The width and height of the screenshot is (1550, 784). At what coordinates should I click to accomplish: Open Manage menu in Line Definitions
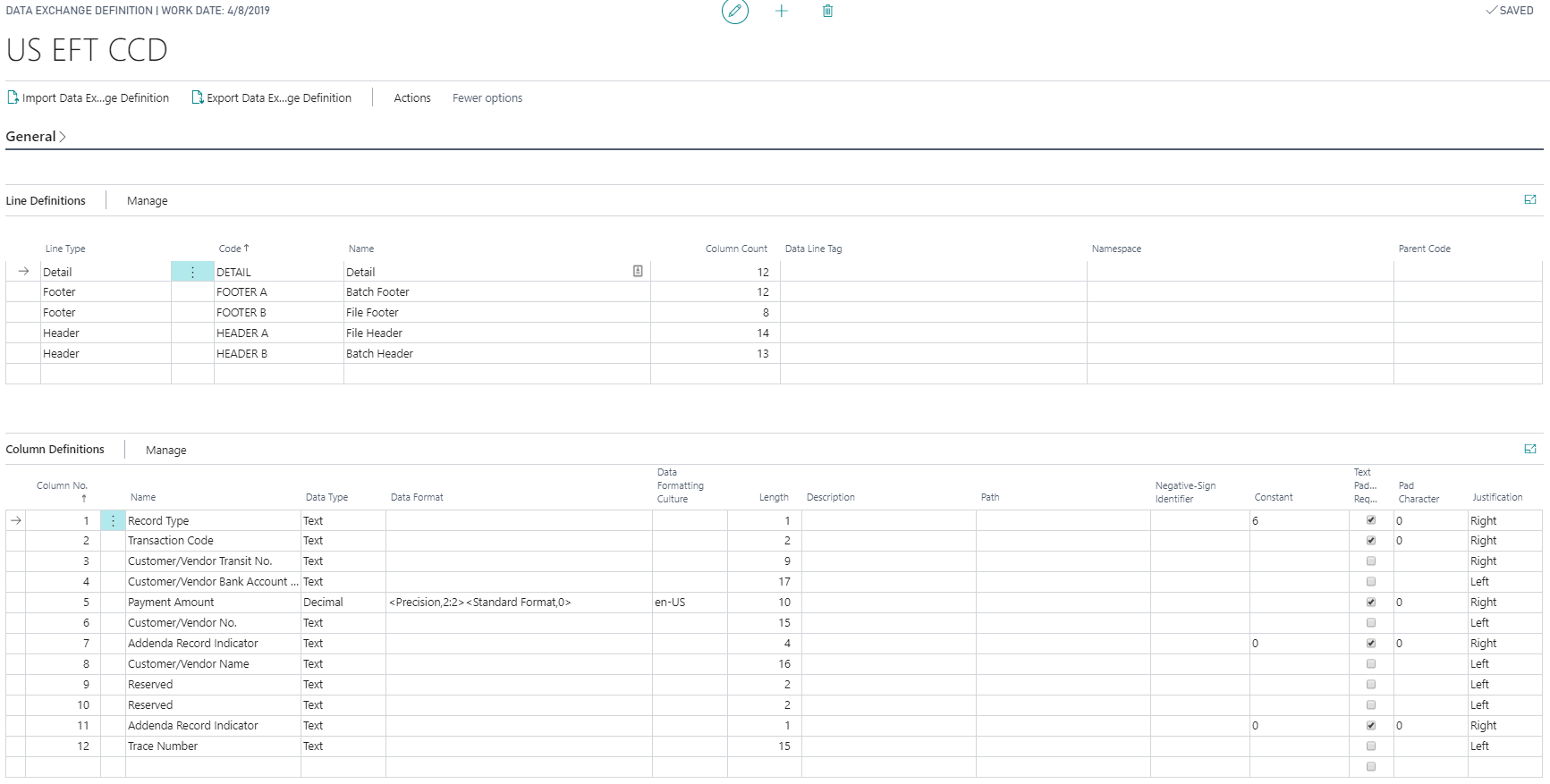(x=148, y=200)
